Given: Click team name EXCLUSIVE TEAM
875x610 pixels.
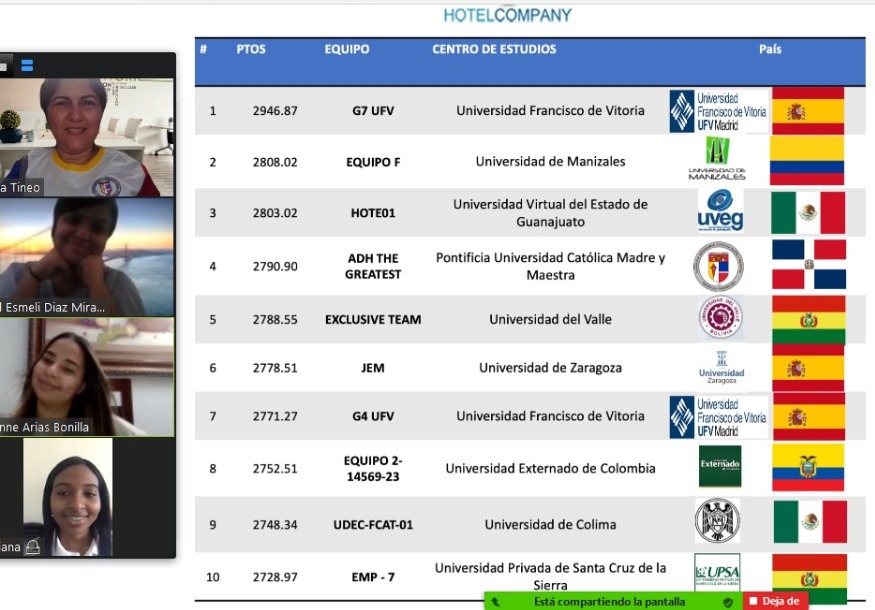Looking at the screenshot, I should point(373,319).
